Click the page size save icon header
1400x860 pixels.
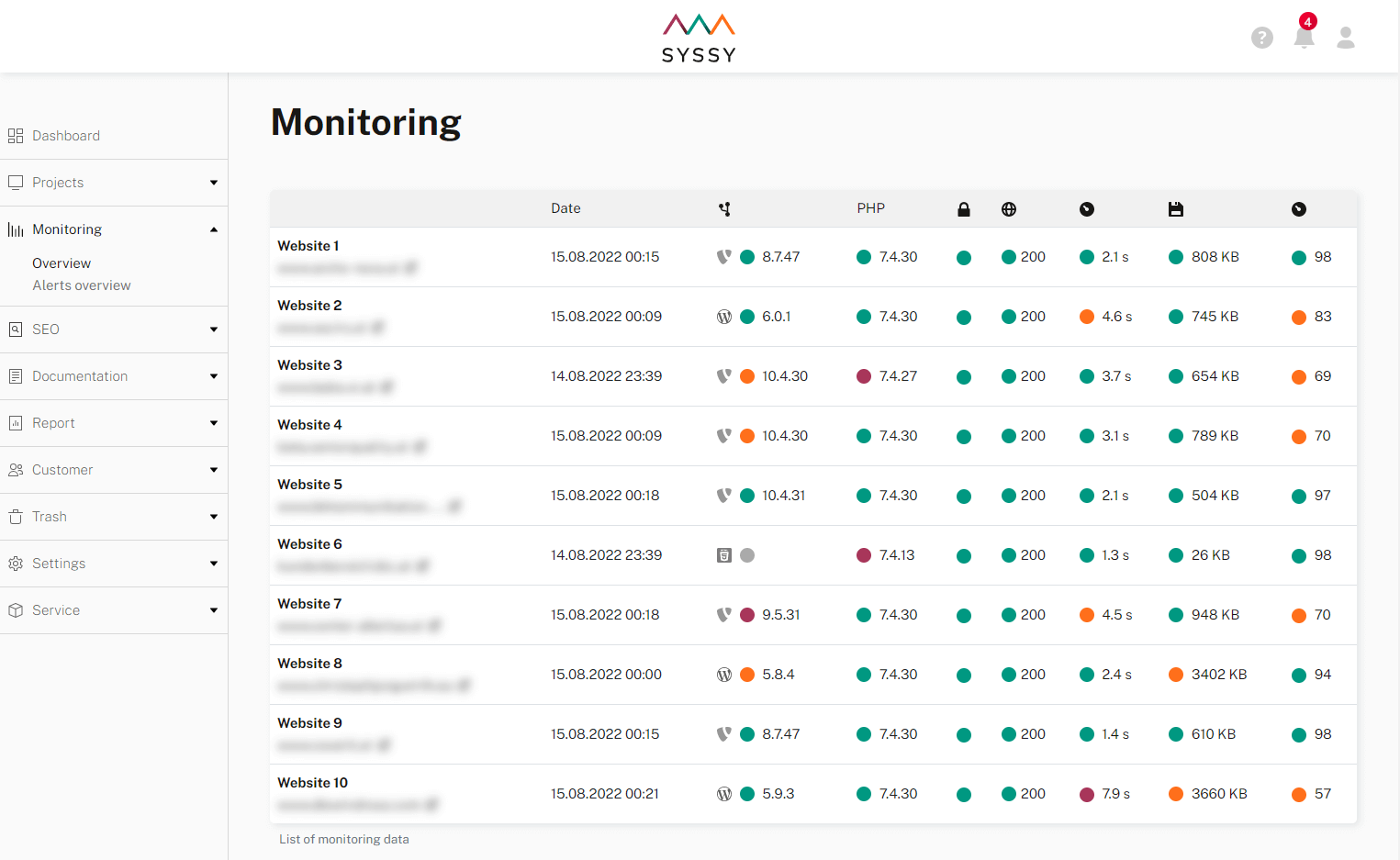(x=1176, y=208)
